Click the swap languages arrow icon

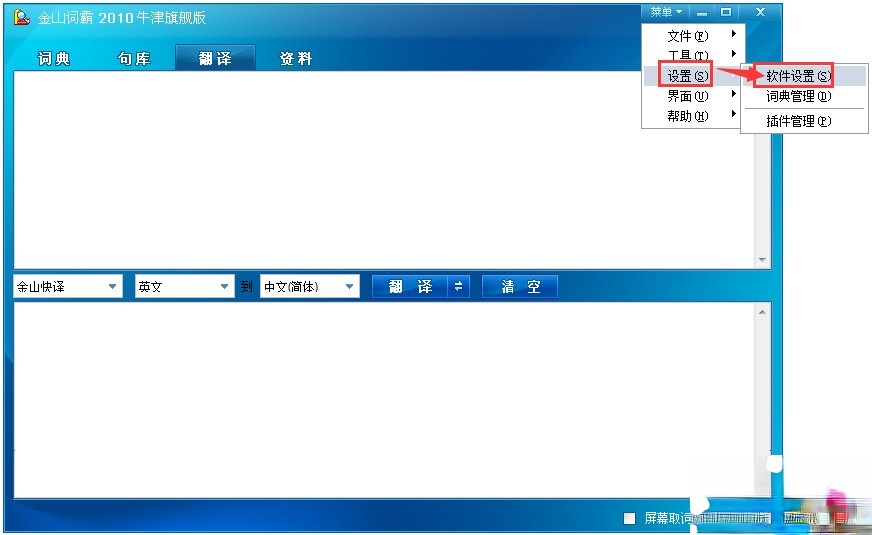pyautogui.click(x=459, y=286)
